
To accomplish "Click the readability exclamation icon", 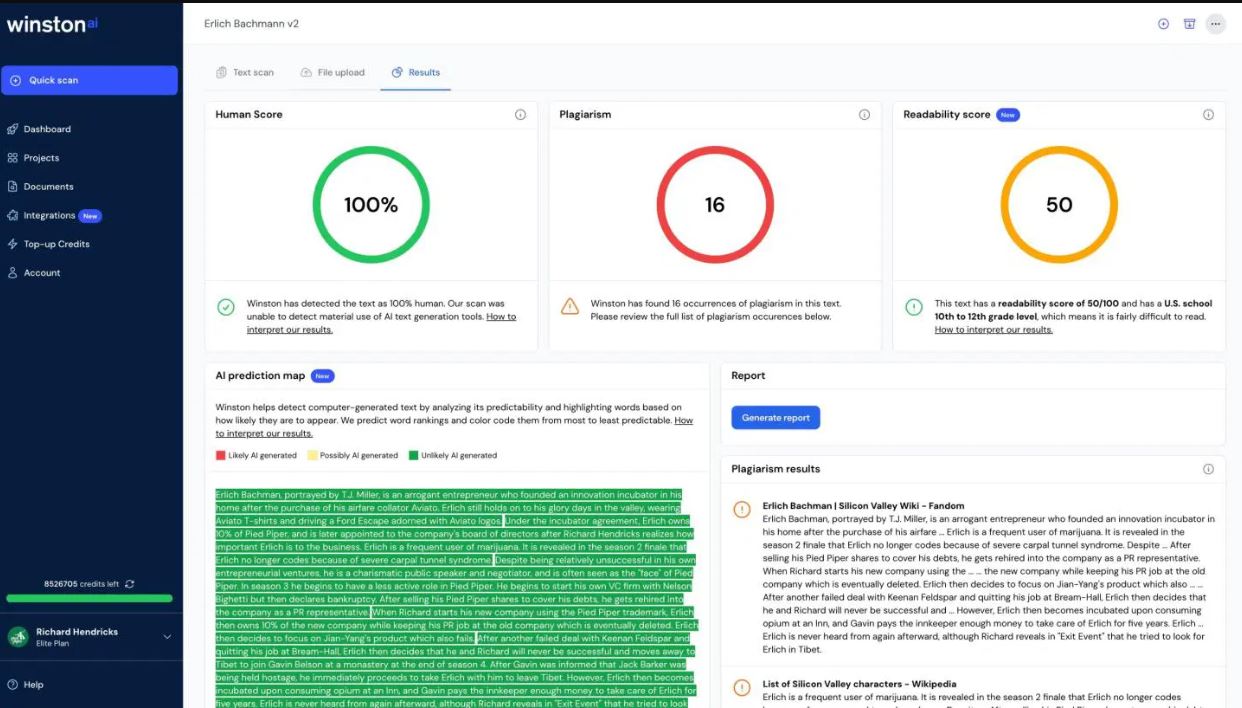I will (914, 307).
